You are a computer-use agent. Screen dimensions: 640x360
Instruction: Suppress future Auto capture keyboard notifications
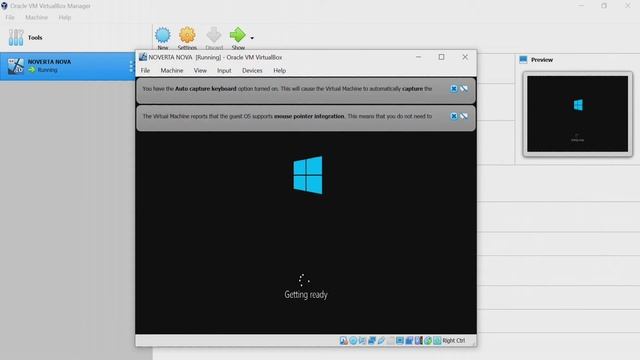464,89
